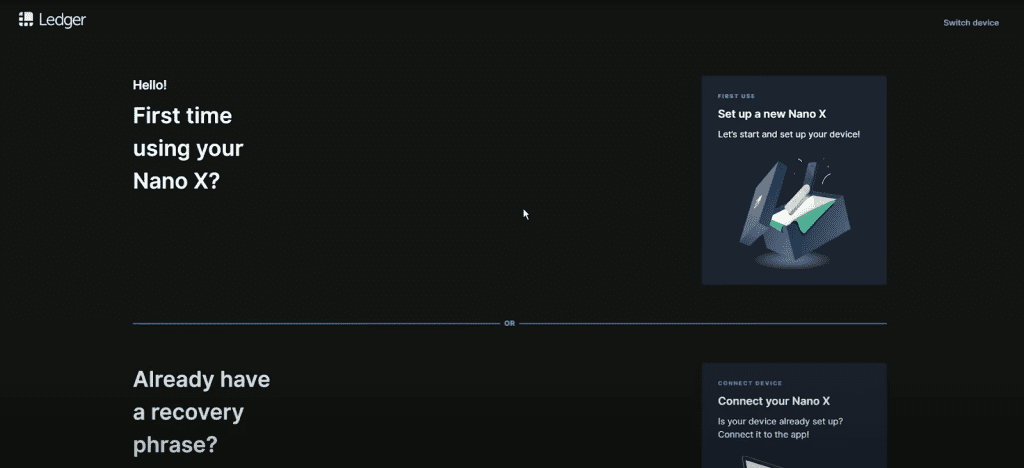Click the "First time using your Nano X?" heading
The width and height of the screenshot is (1024, 468).
pos(188,149)
